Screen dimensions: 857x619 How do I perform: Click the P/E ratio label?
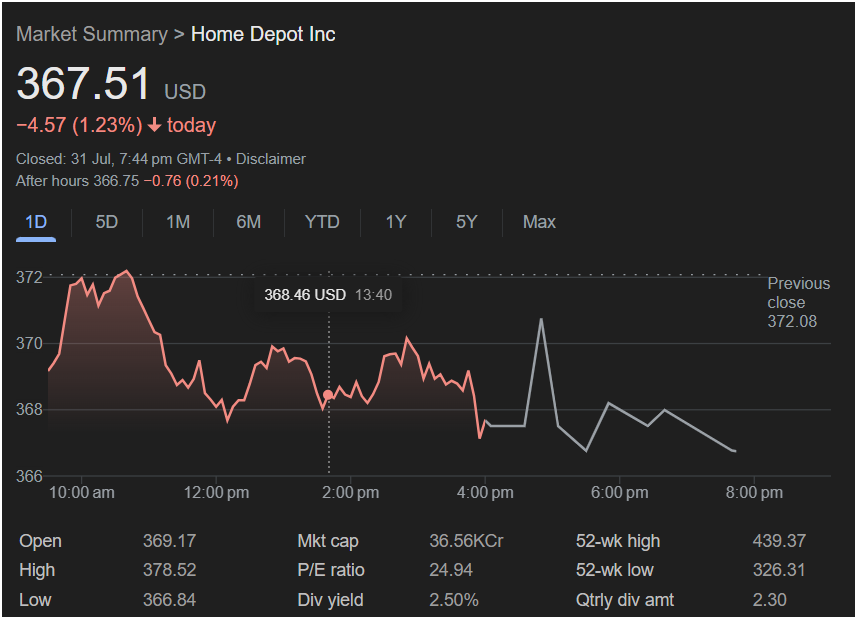pyautogui.click(x=331, y=570)
